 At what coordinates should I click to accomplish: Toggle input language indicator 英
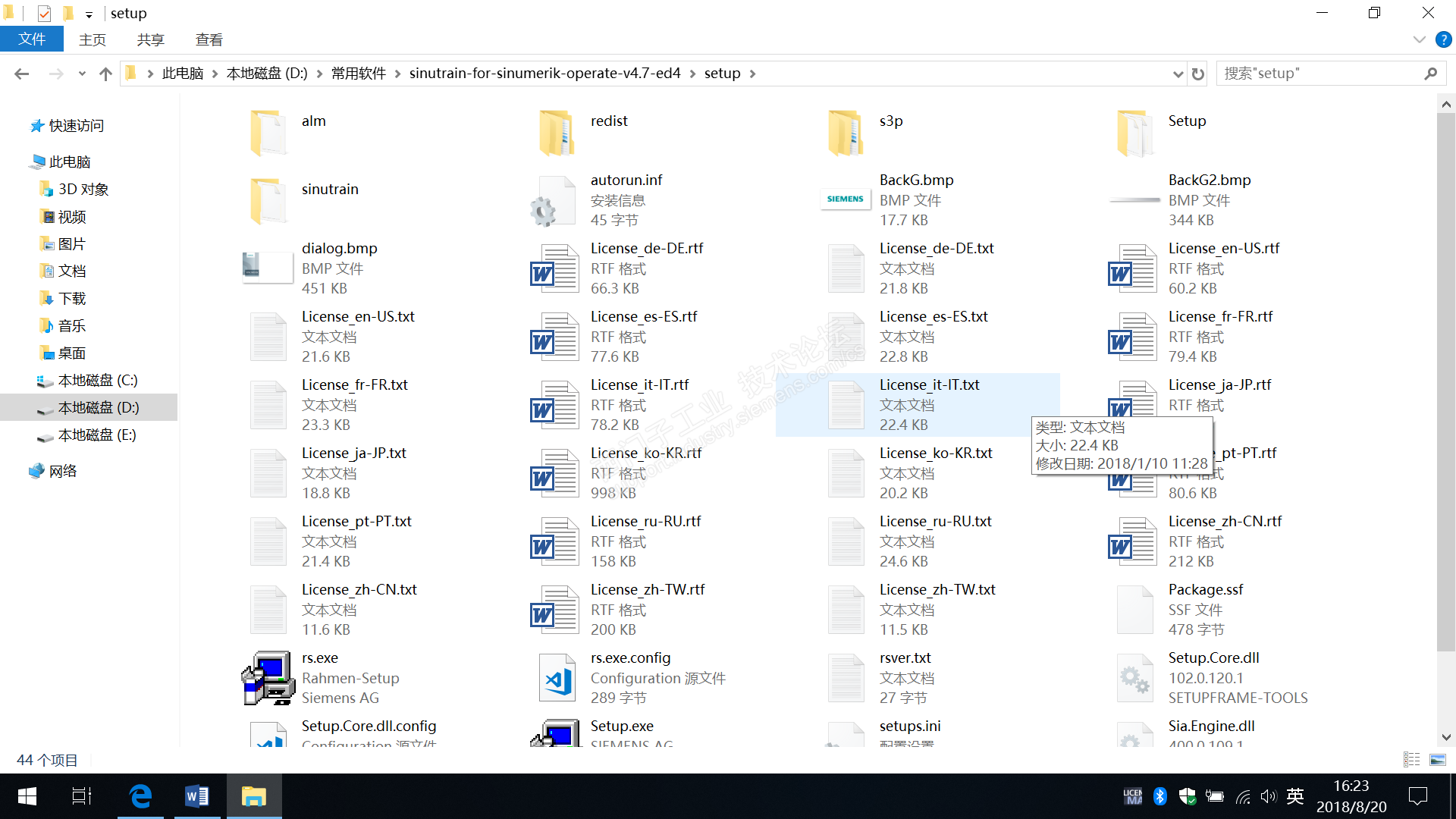[1295, 796]
